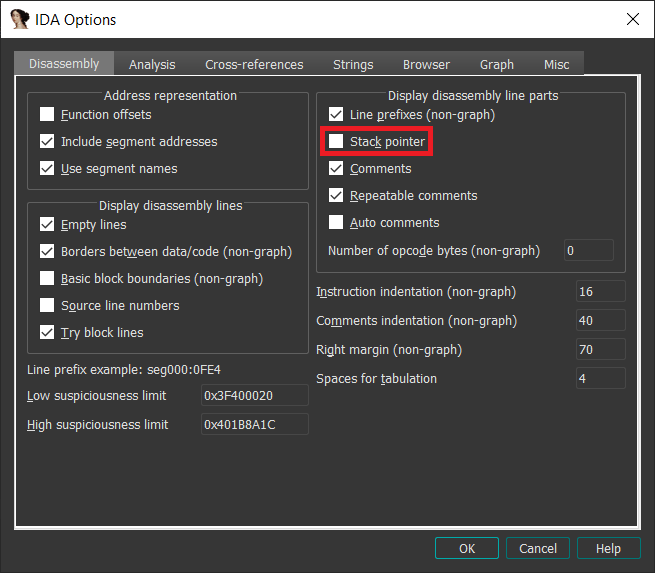The height and width of the screenshot is (573, 655).
Task: Disable the Empty lines checkbox
Action: coord(47,224)
